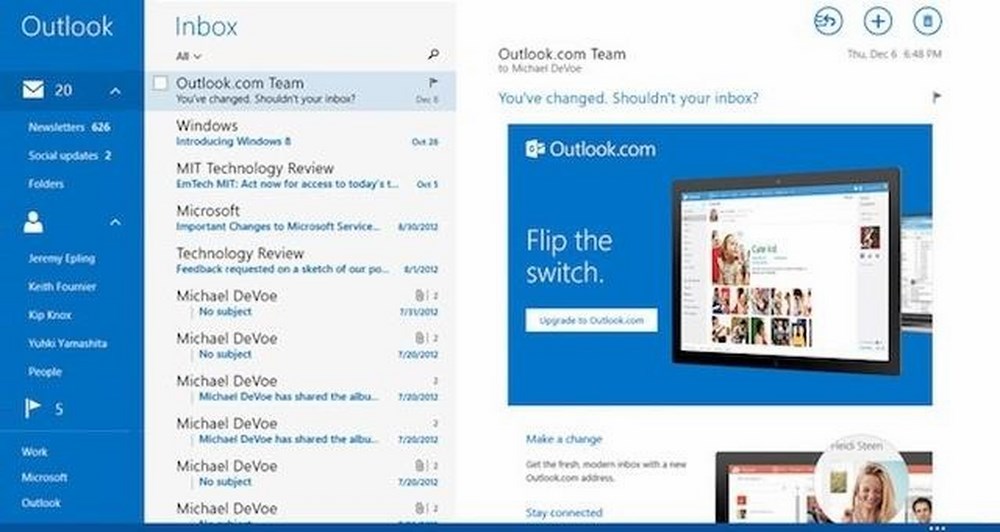Viewport: 1000px width, 532px height.
Task: Open the Newsletters folder
Action: (69, 127)
